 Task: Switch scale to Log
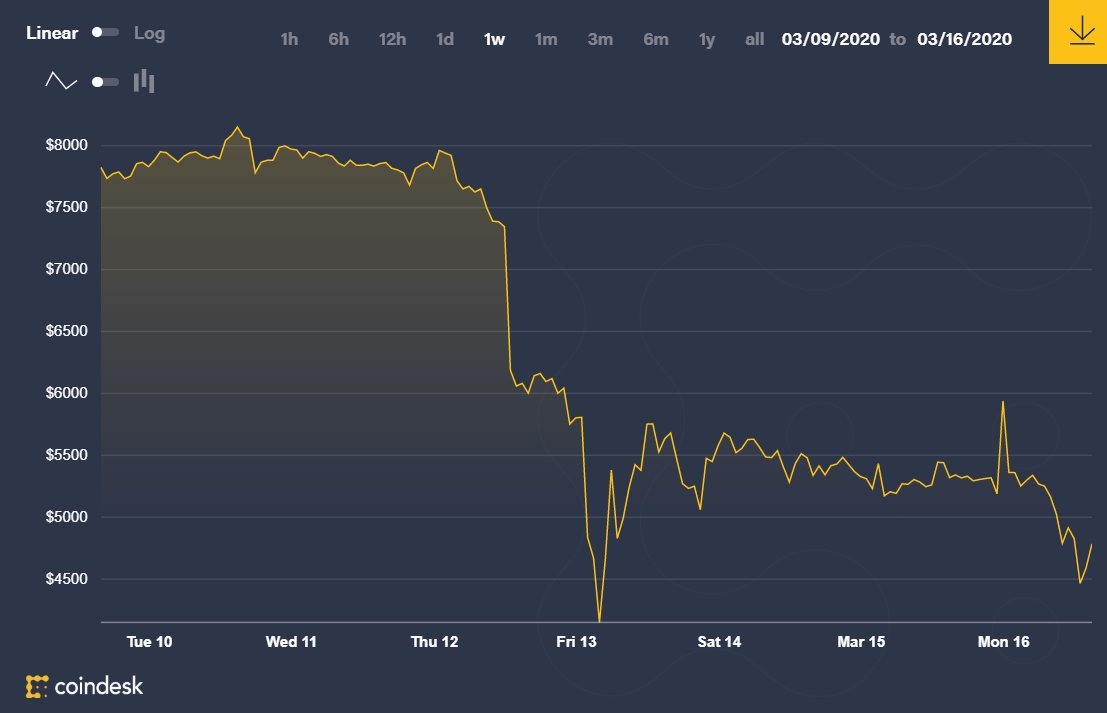point(150,33)
